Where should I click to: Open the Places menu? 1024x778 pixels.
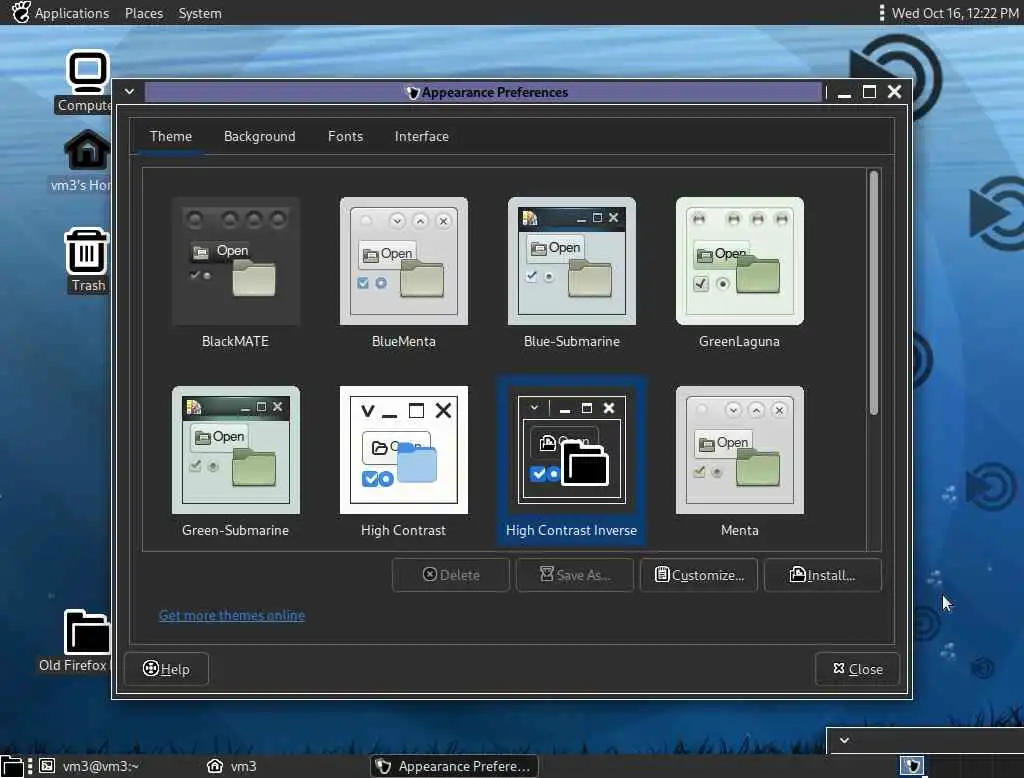[x=144, y=13]
